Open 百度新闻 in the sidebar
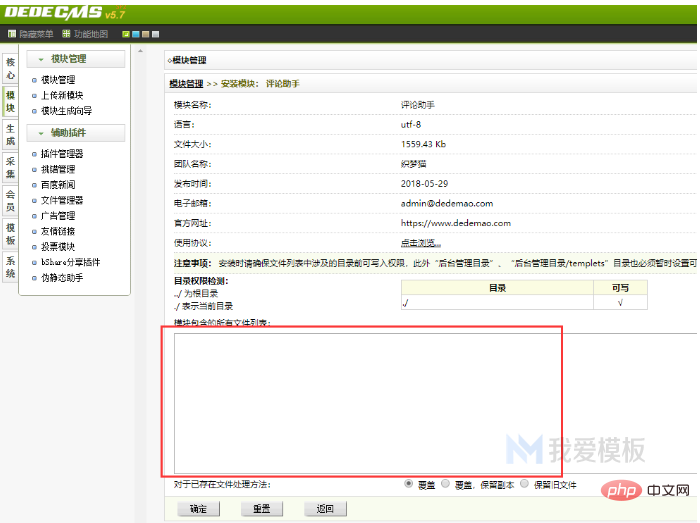700x523 pixels. click(58, 185)
